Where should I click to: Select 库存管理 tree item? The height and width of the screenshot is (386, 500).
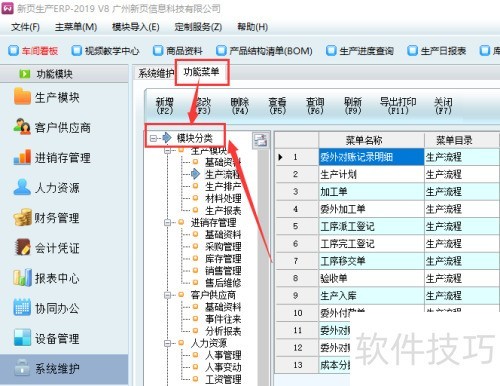[x=223, y=258]
